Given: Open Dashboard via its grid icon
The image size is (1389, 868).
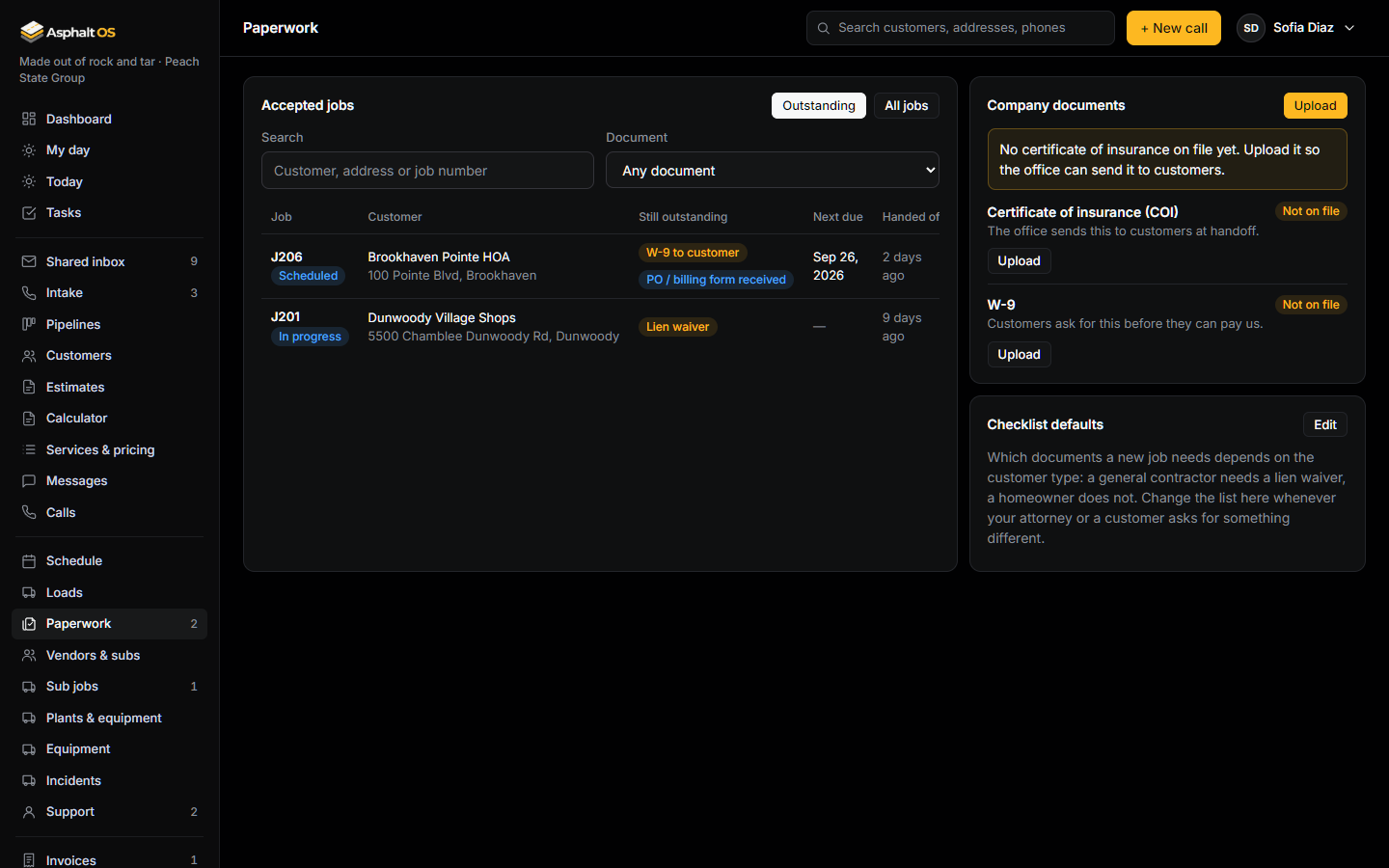Looking at the screenshot, I should 29,119.
